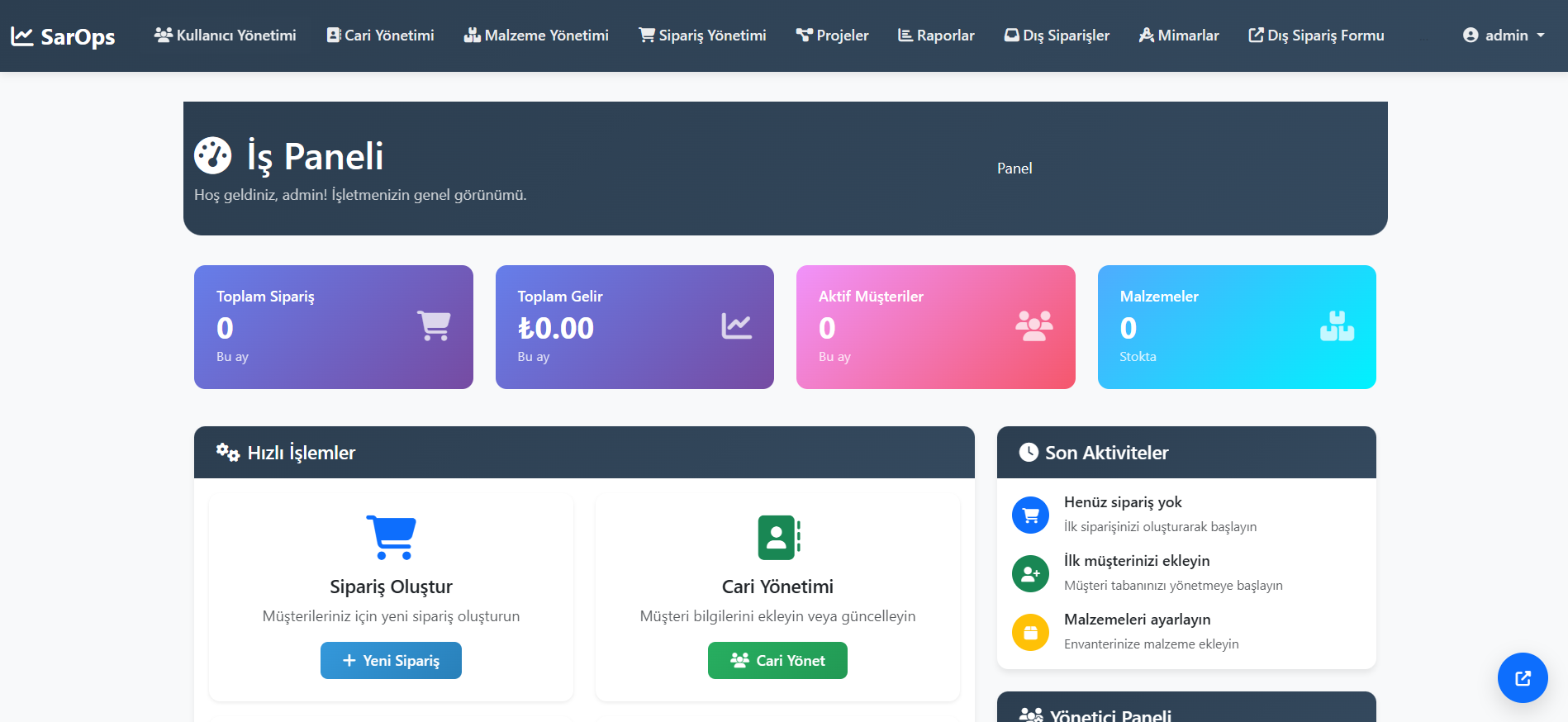Click the Yeni Sipariş button
This screenshot has height=722, width=1568.
click(x=391, y=661)
